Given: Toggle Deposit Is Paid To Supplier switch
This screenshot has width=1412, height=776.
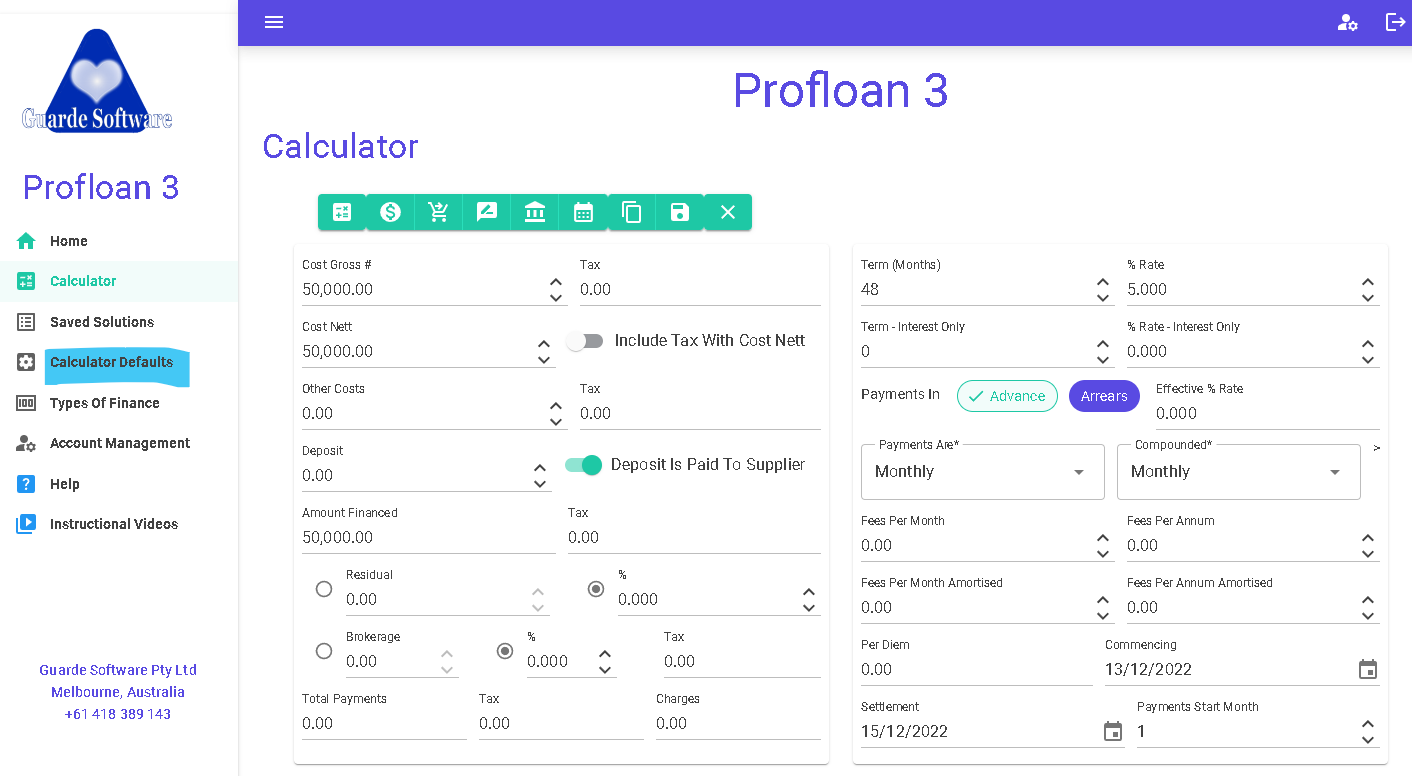Looking at the screenshot, I should click(584, 465).
